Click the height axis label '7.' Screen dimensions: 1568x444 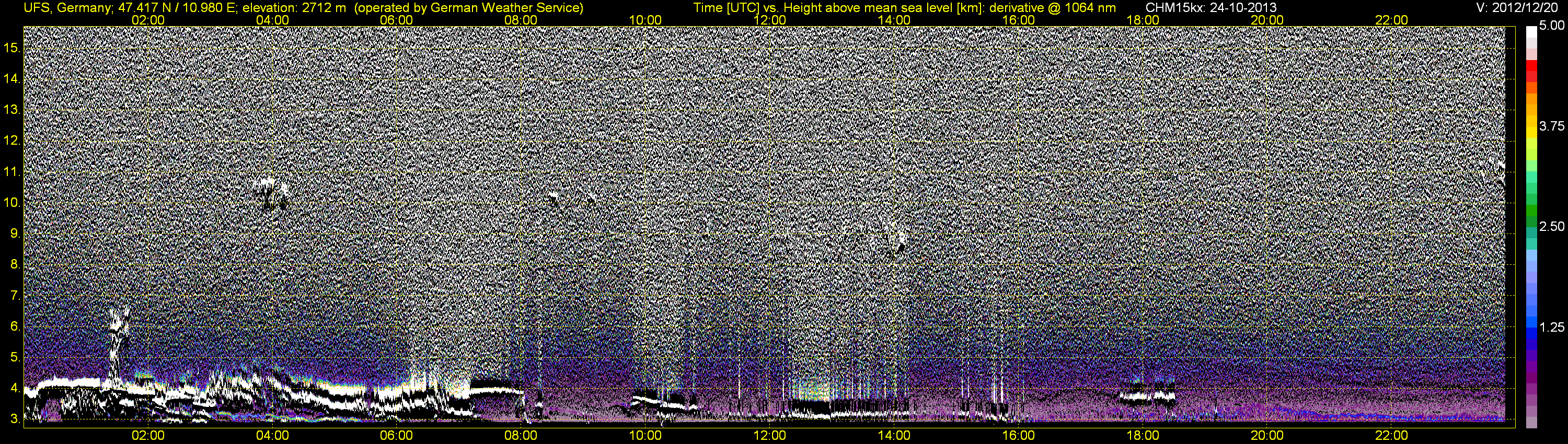(15, 296)
